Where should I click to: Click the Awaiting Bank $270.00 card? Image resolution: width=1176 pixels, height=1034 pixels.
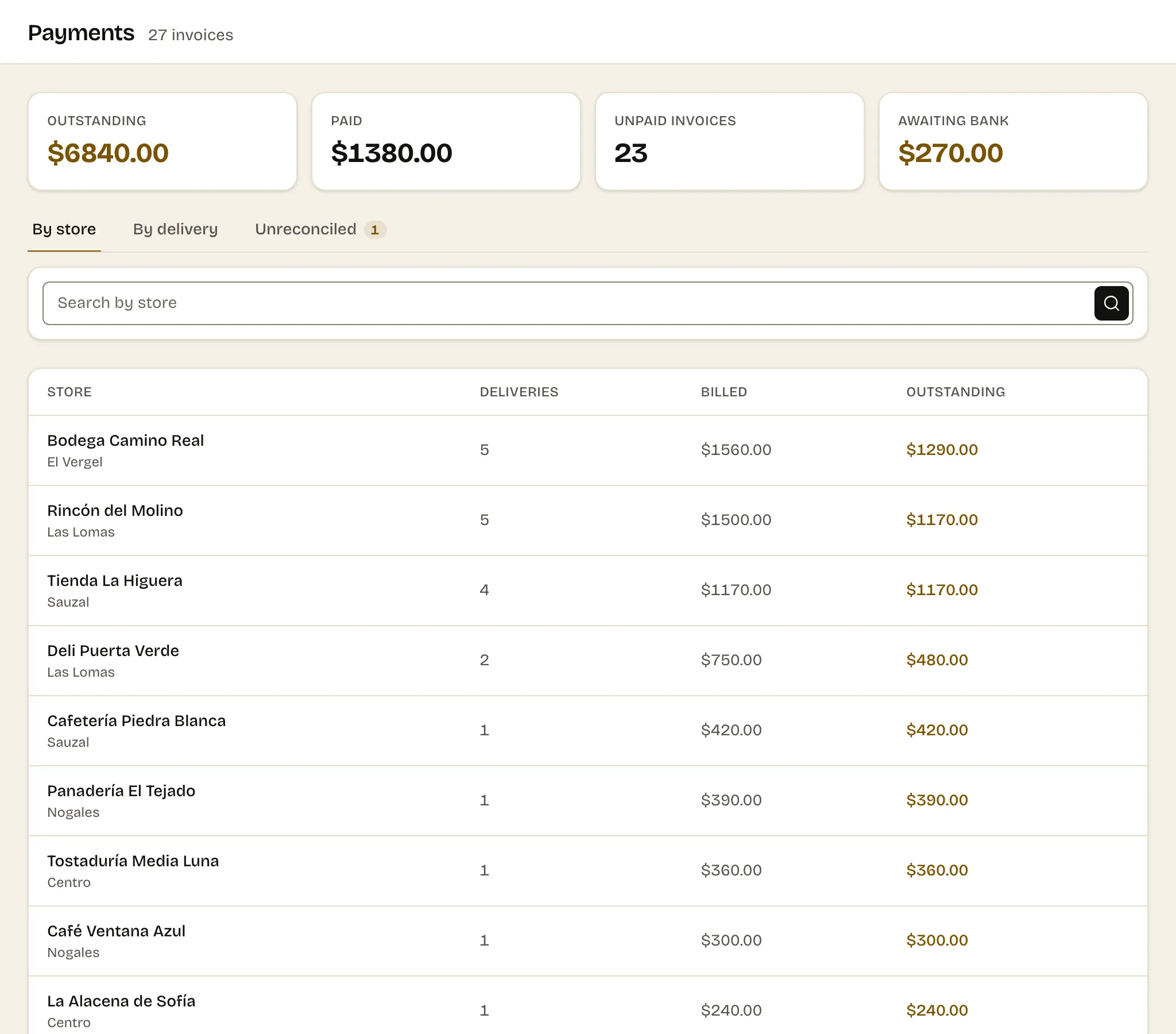1013,142
